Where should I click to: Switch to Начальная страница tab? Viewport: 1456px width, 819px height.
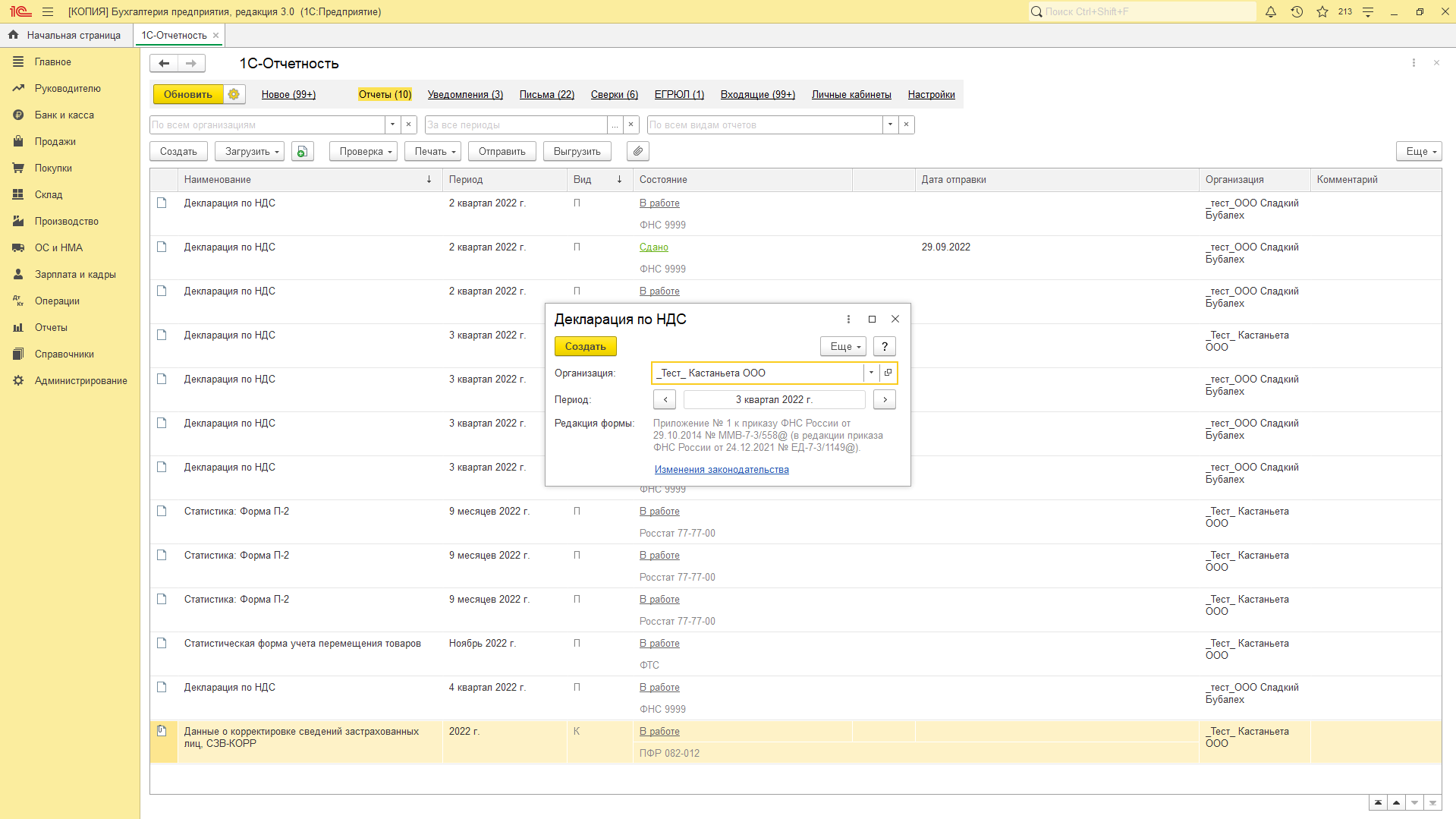65,35
